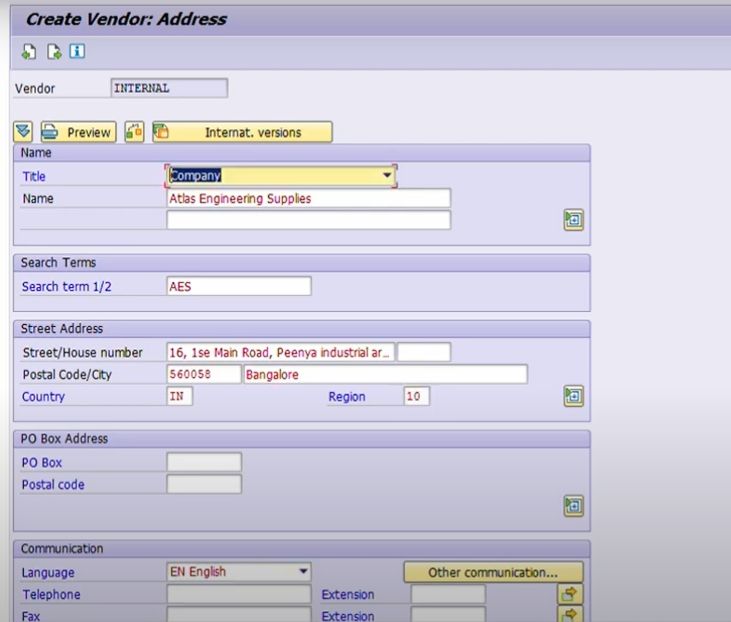This screenshot has height=622, width=731.
Task: Click the previous screen page icon
Action: 29,52
